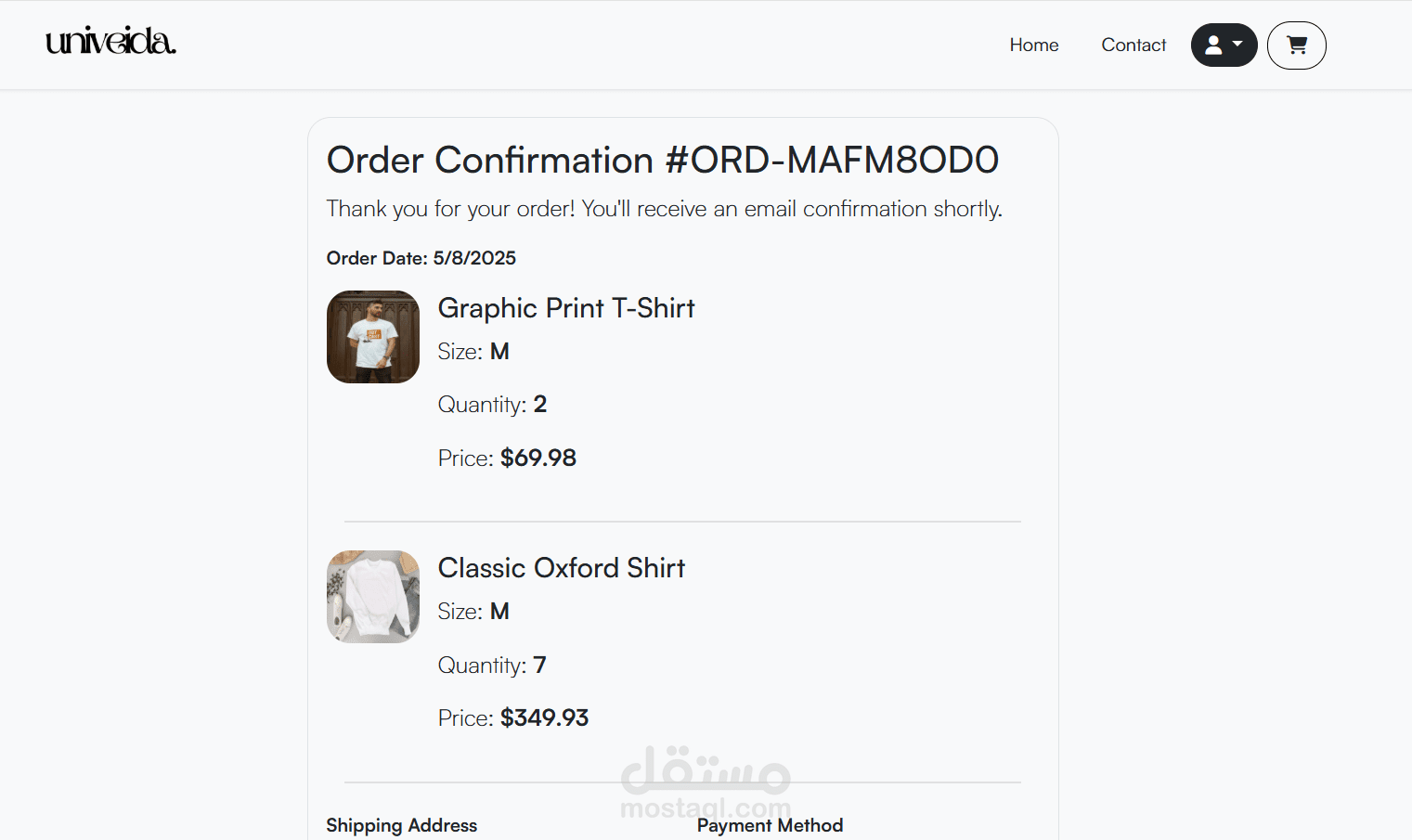Click the Classic Oxford Shirt thumbnail
Screen dimensions: 1412x840
click(373, 597)
